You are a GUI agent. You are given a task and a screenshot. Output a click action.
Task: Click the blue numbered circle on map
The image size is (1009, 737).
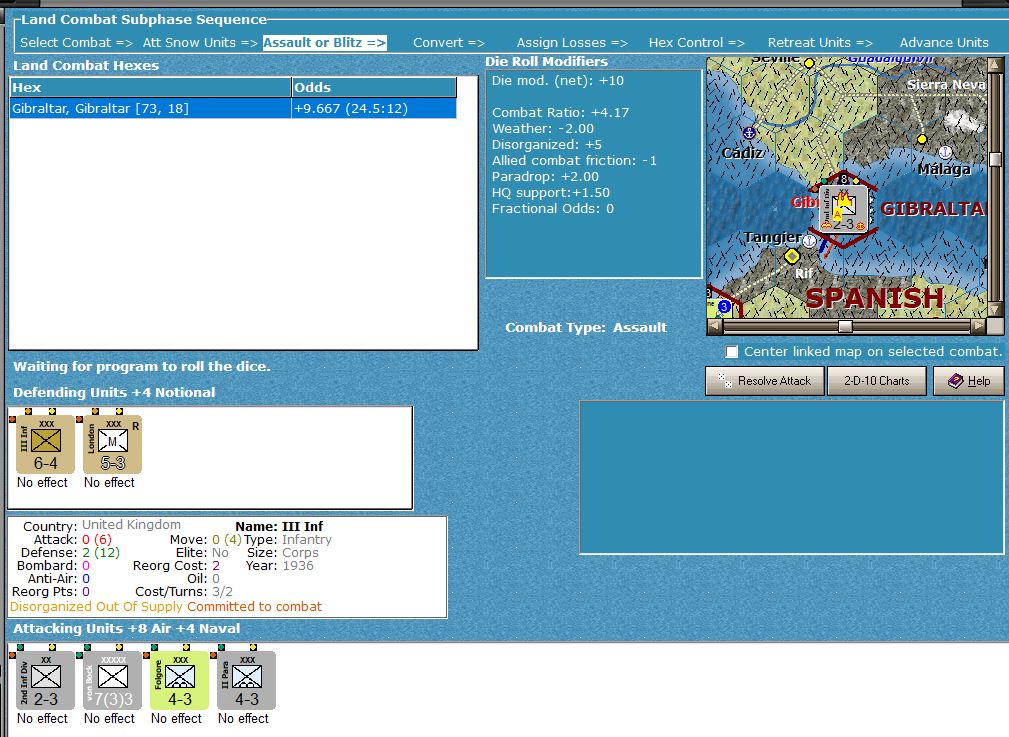point(724,306)
